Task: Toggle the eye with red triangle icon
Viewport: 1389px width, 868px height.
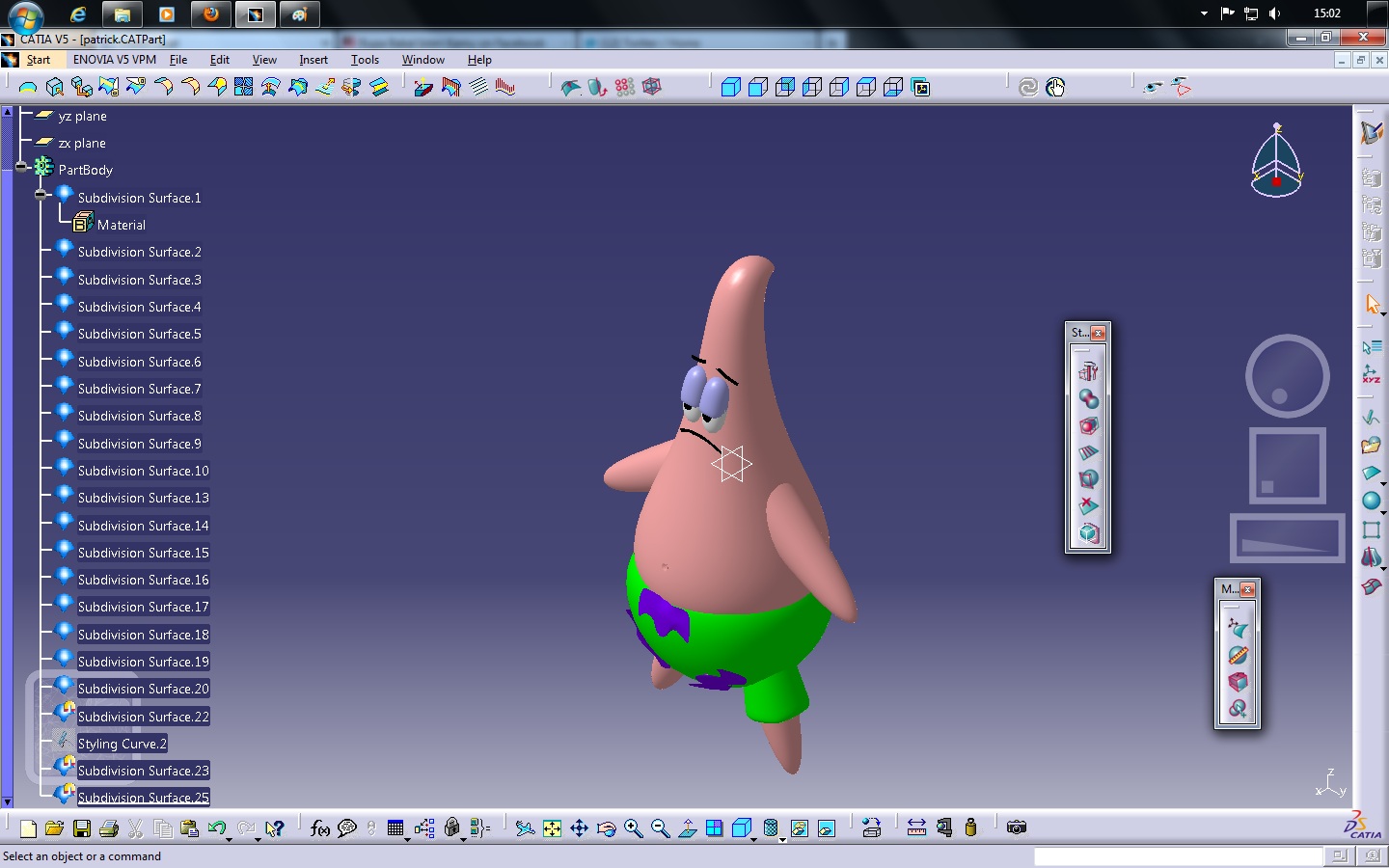Action: [x=1181, y=88]
